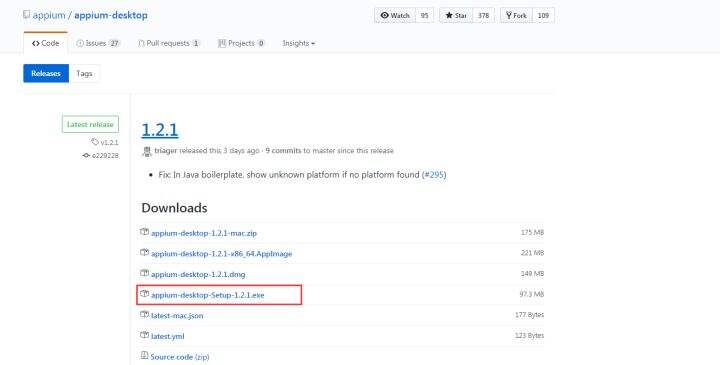Open the Issues tab

pos(98,43)
